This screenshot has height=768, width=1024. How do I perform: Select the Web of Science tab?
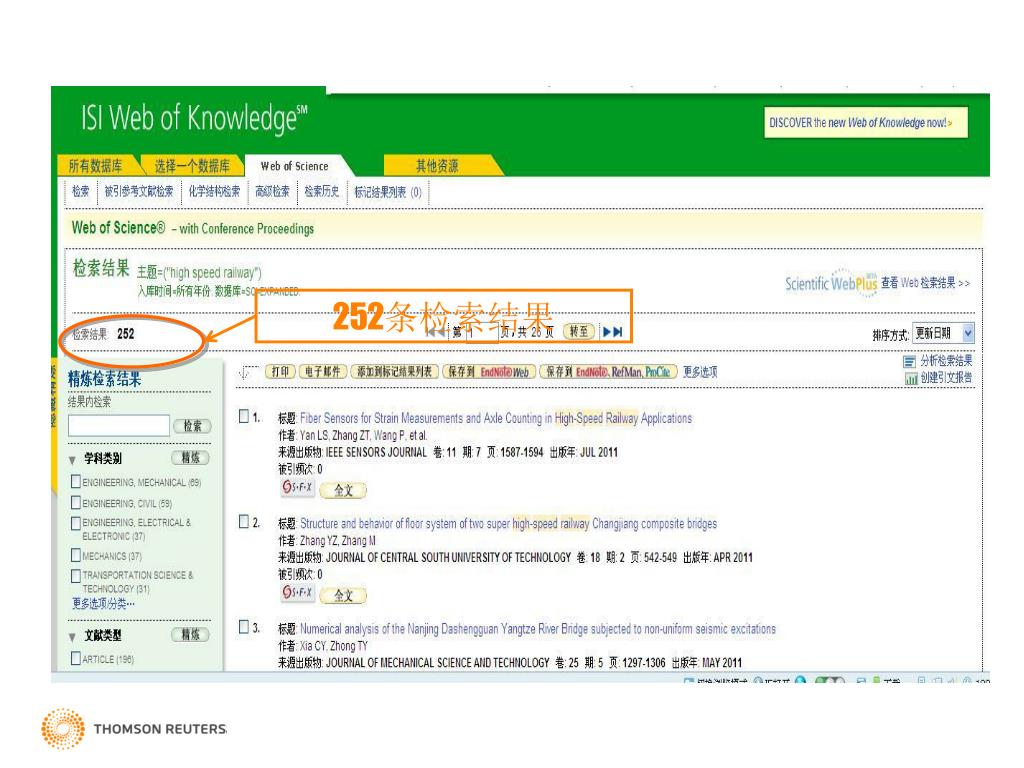click(x=295, y=166)
